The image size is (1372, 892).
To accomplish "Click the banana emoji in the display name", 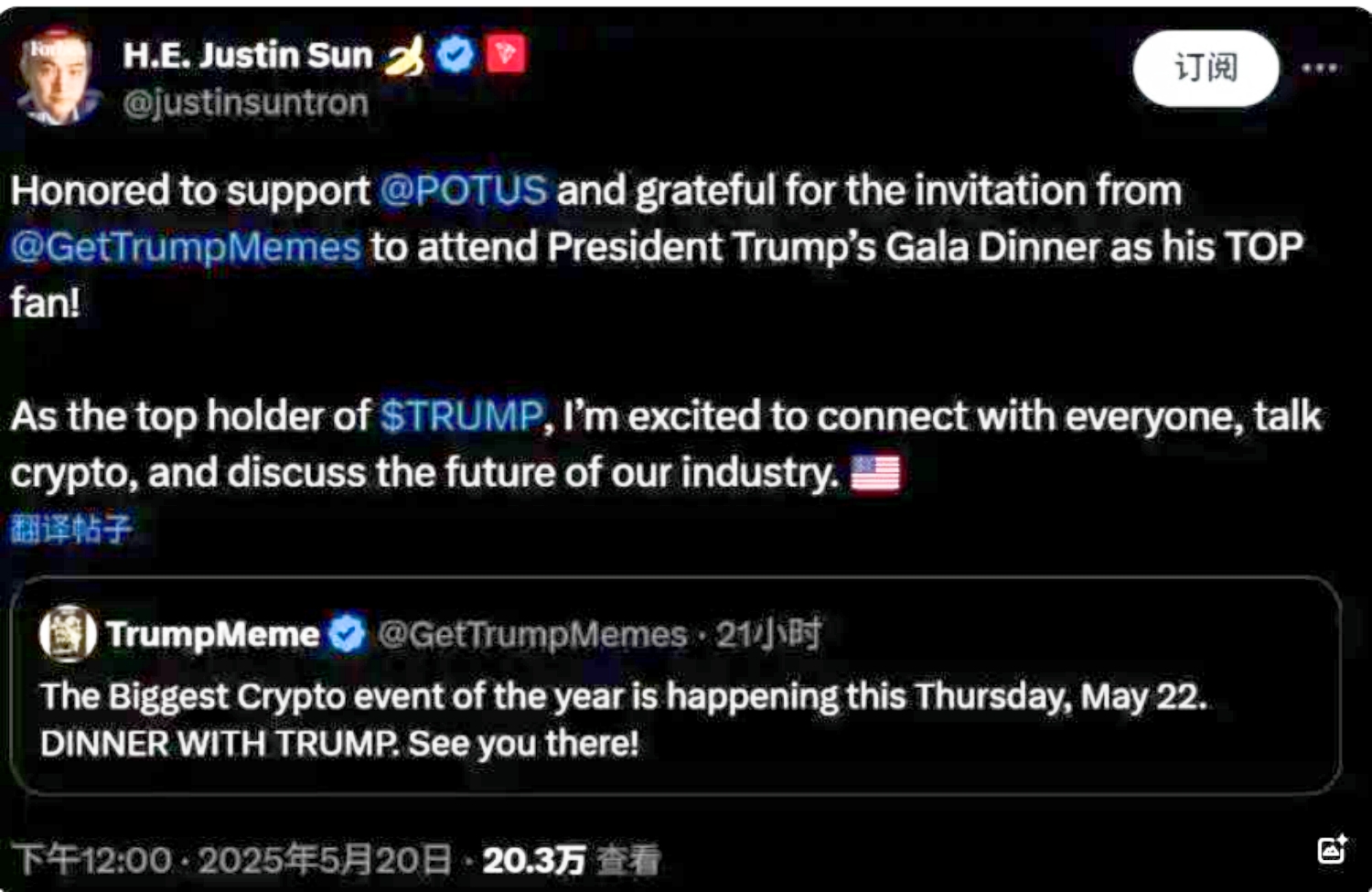I will click(x=402, y=55).
